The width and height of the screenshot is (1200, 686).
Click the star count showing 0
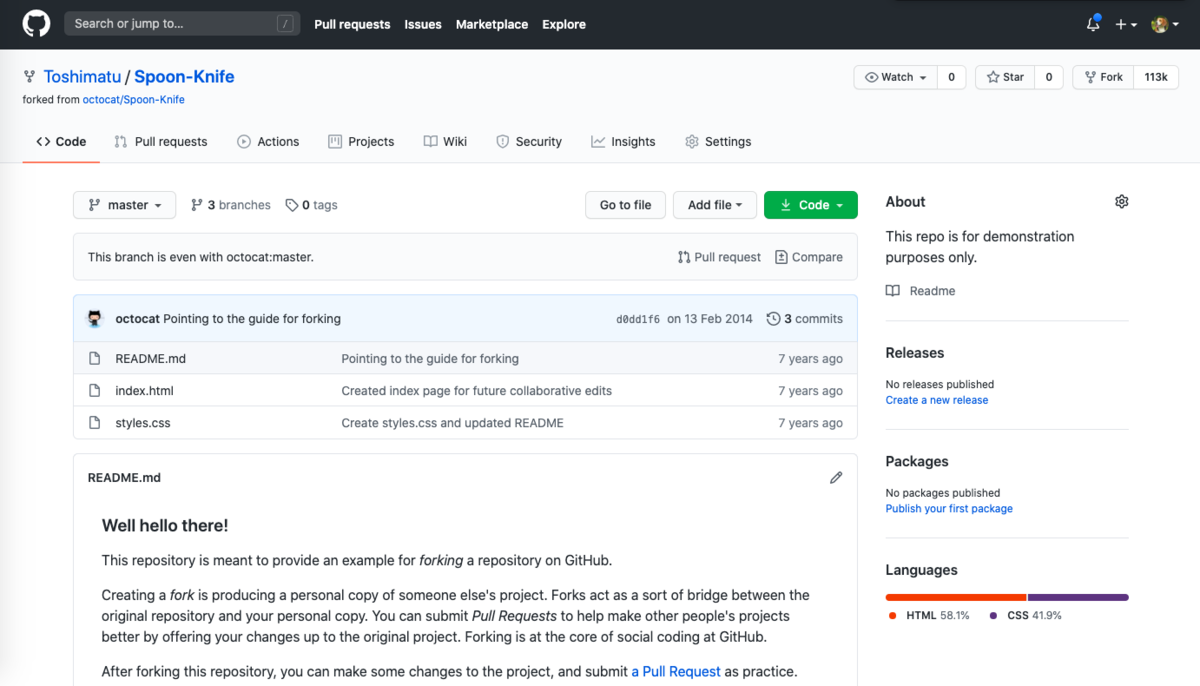point(1048,77)
